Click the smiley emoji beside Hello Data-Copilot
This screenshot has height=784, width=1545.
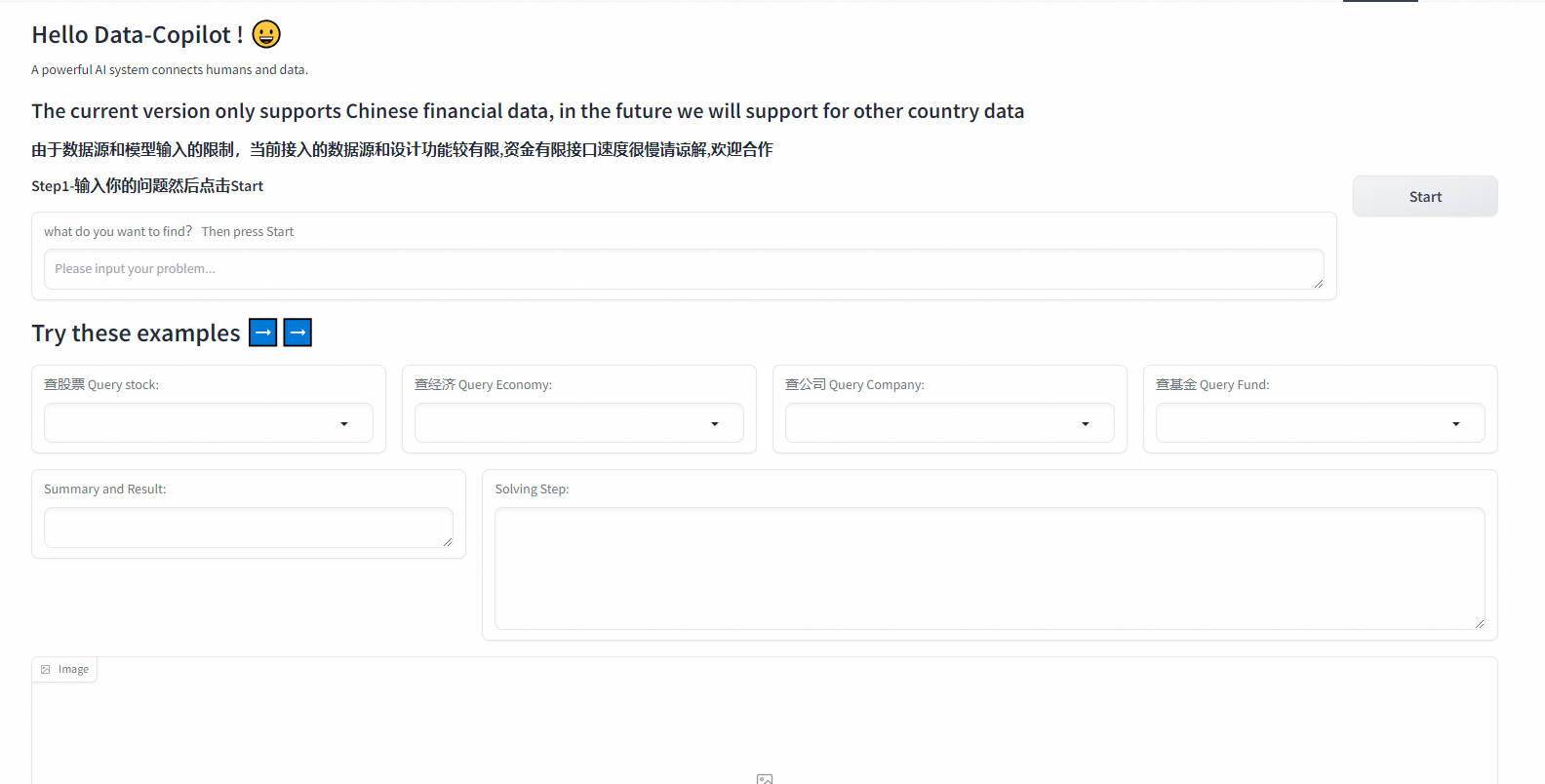pos(266,34)
